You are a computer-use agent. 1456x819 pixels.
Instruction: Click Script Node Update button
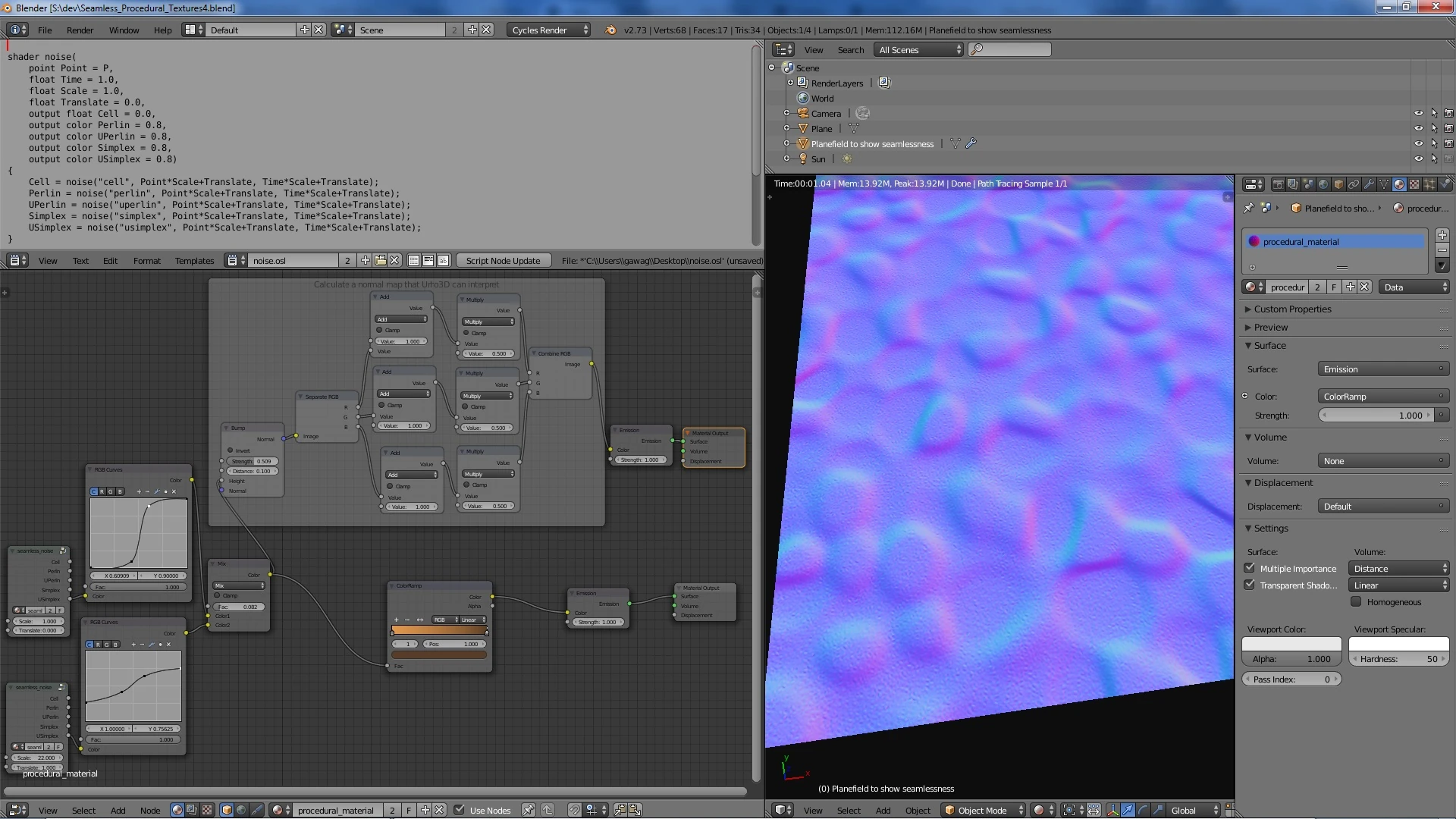(503, 261)
